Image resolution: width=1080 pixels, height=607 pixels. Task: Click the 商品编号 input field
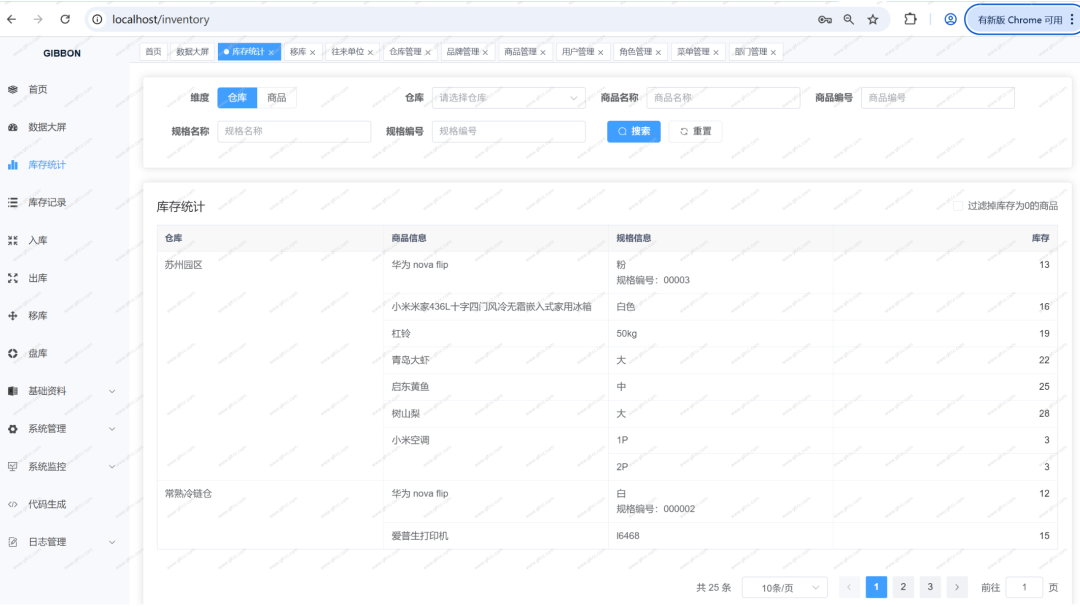click(937, 98)
